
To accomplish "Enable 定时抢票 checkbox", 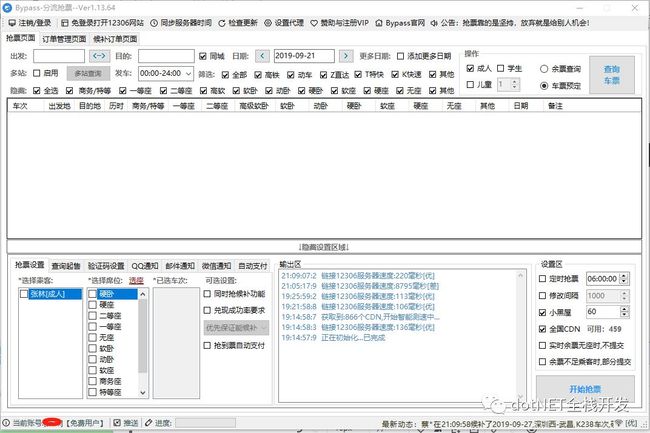I will pos(542,279).
